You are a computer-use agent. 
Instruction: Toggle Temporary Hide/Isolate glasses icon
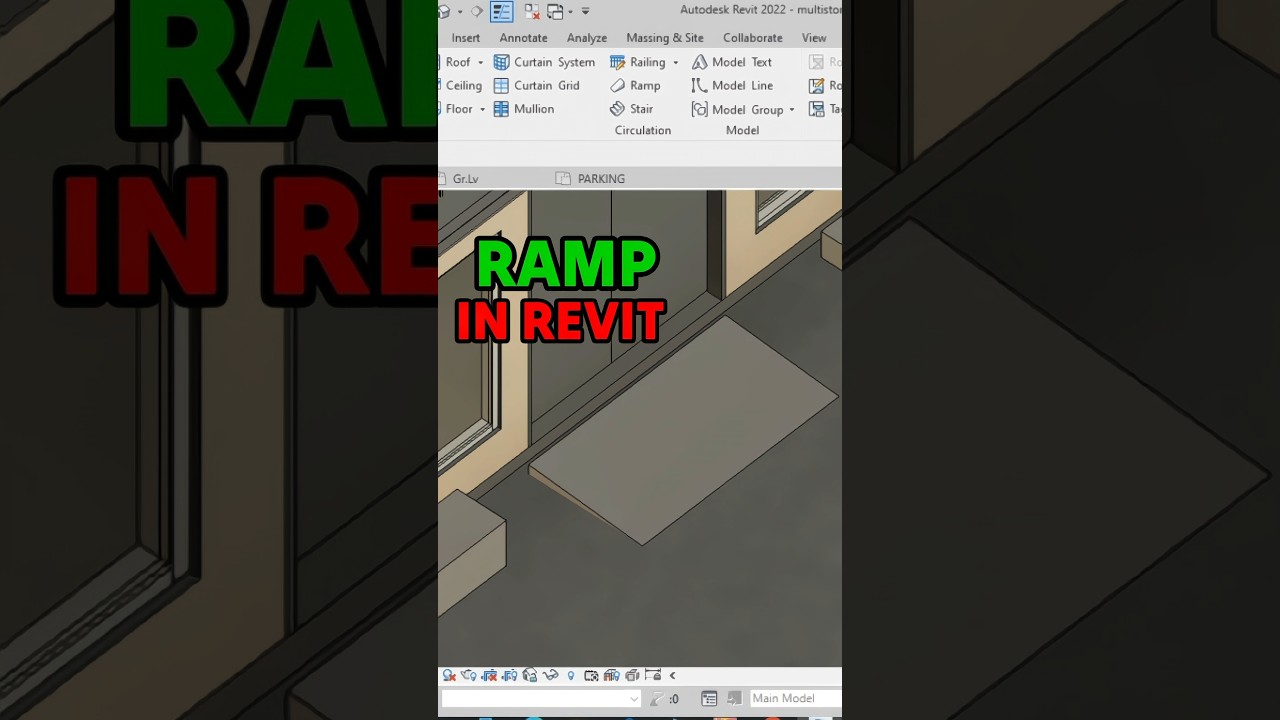coord(551,675)
